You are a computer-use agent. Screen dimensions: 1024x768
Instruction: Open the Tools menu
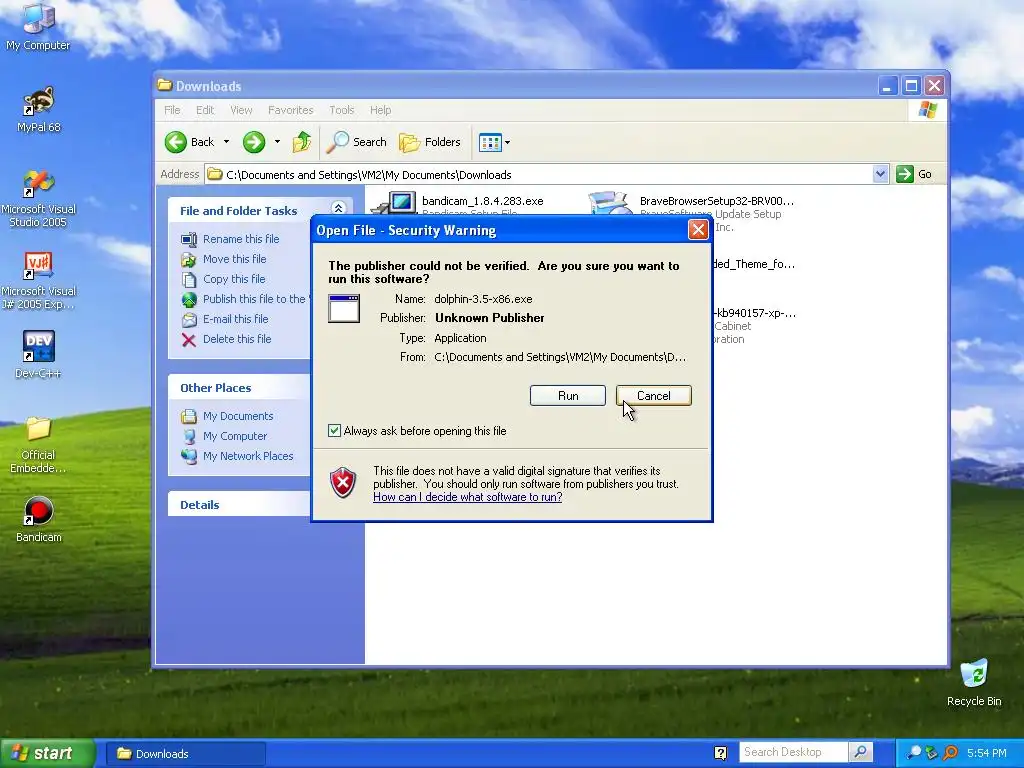tap(342, 110)
